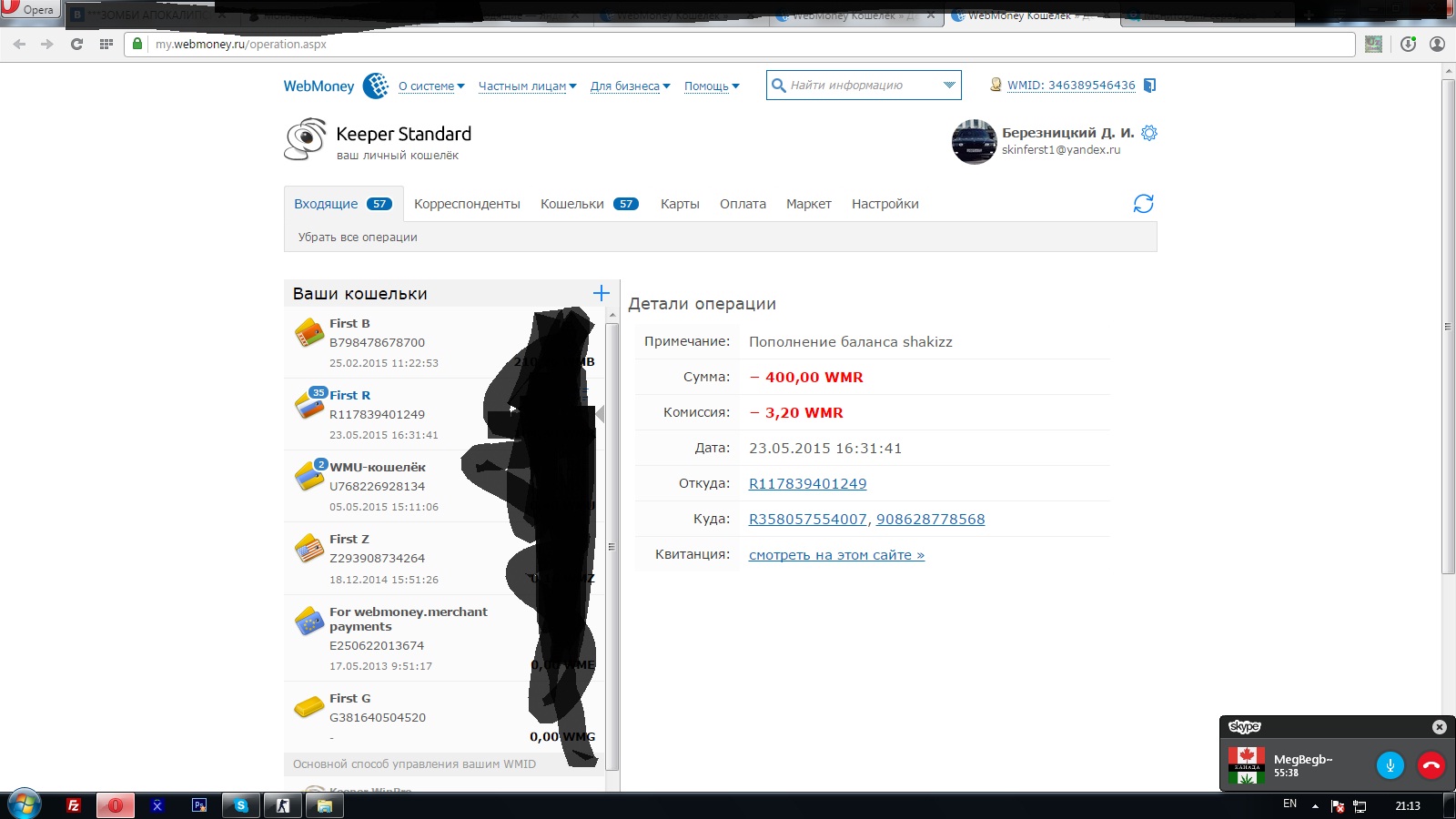The height and width of the screenshot is (819, 1456).
Task: Open Windows Start button
Action: 24,804
